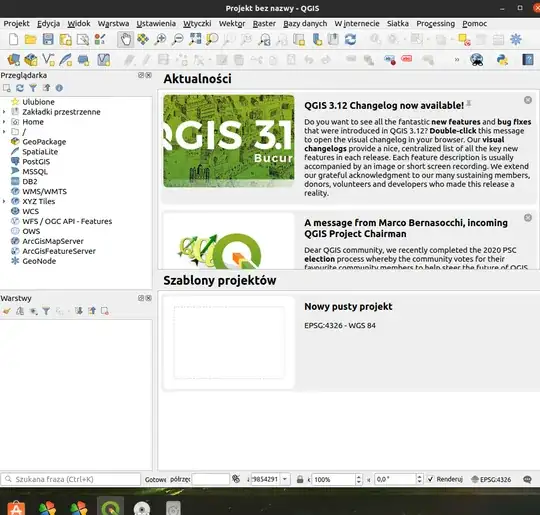Open the Style Manager icon
The image size is (540, 515).
click(x=100, y=39)
